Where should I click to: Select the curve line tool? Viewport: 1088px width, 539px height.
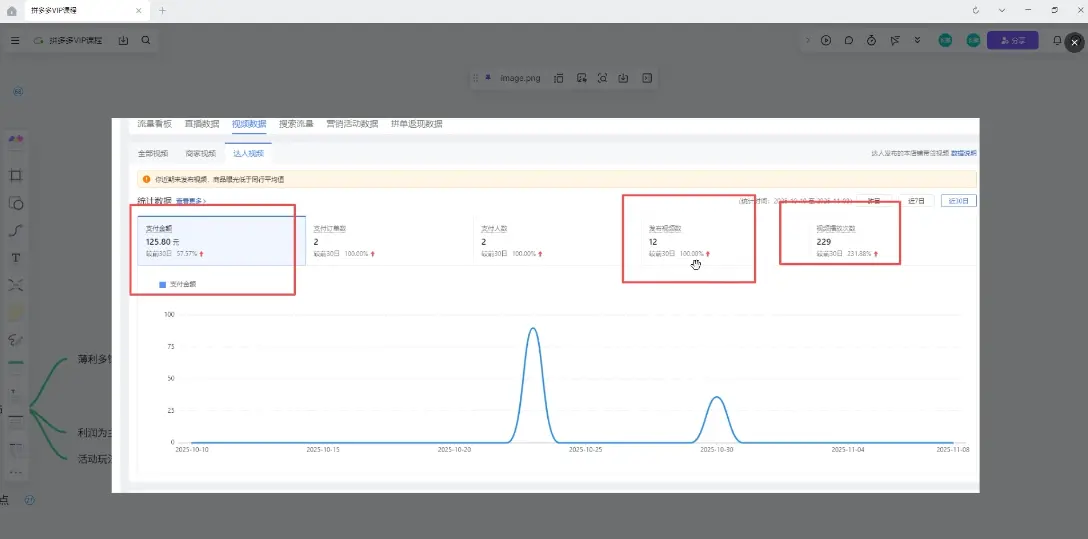click(16, 230)
